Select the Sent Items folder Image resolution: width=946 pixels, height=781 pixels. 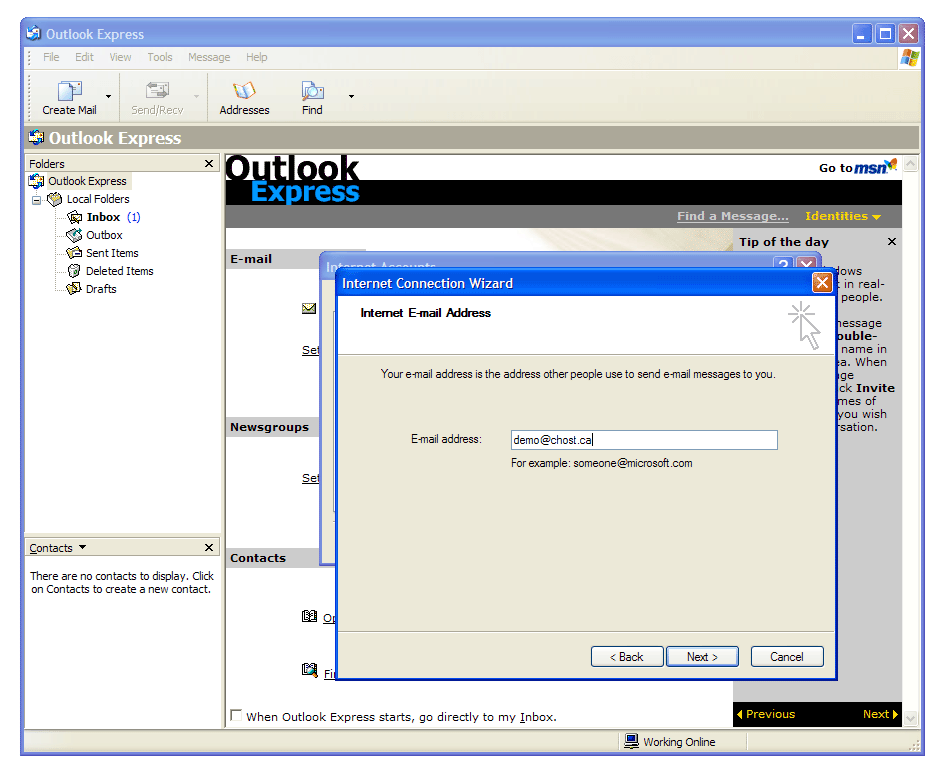[x=112, y=253]
